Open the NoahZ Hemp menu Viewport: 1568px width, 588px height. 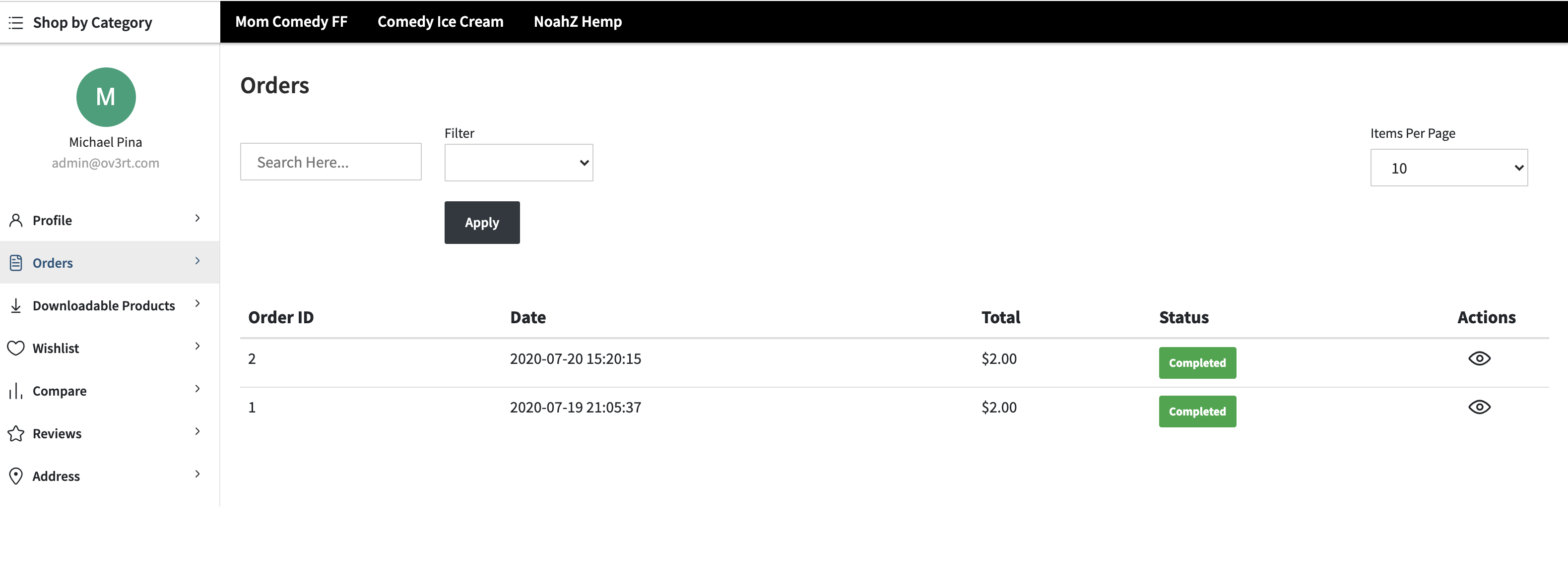[578, 22]
